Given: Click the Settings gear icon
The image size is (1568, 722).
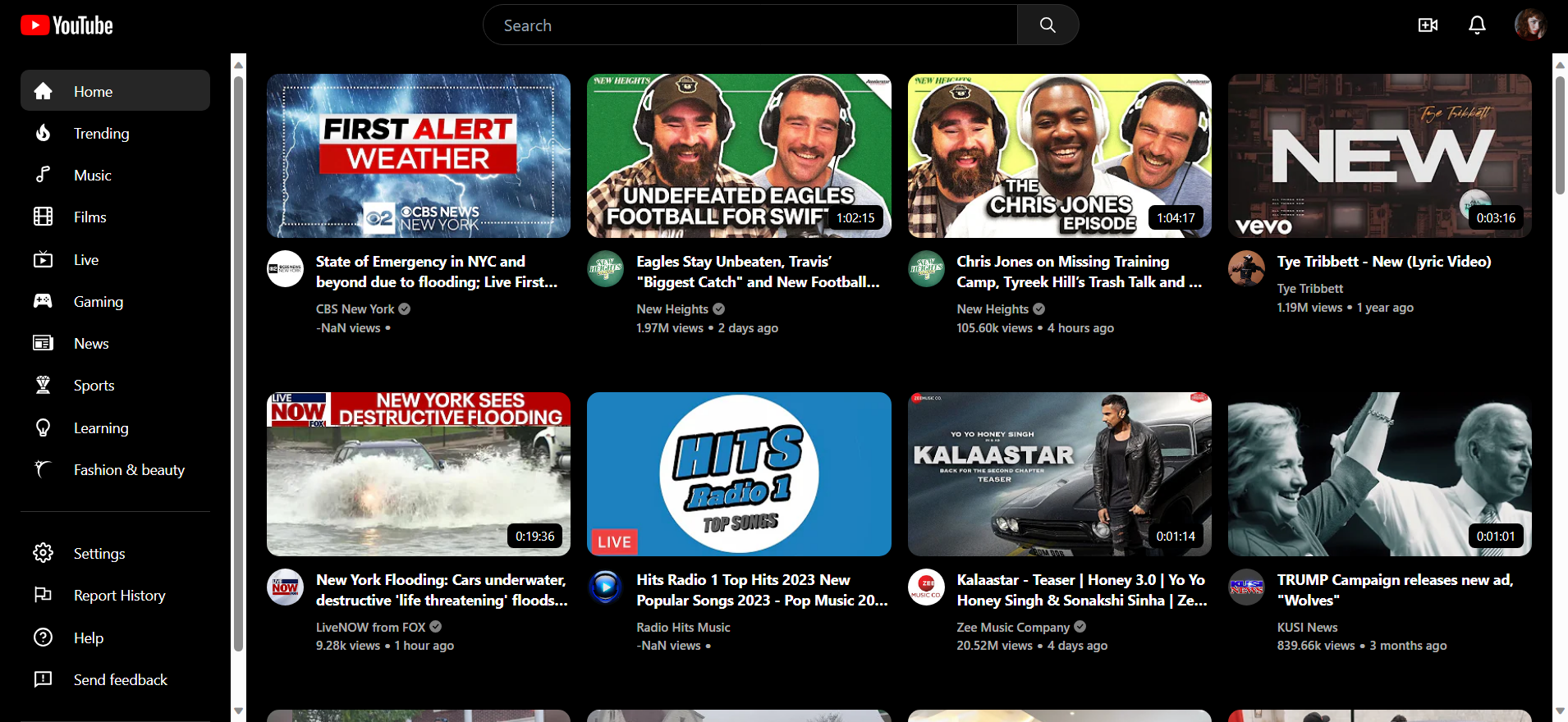Looking at the screenshot, I should pyautogui.click(x=43, y=553).
